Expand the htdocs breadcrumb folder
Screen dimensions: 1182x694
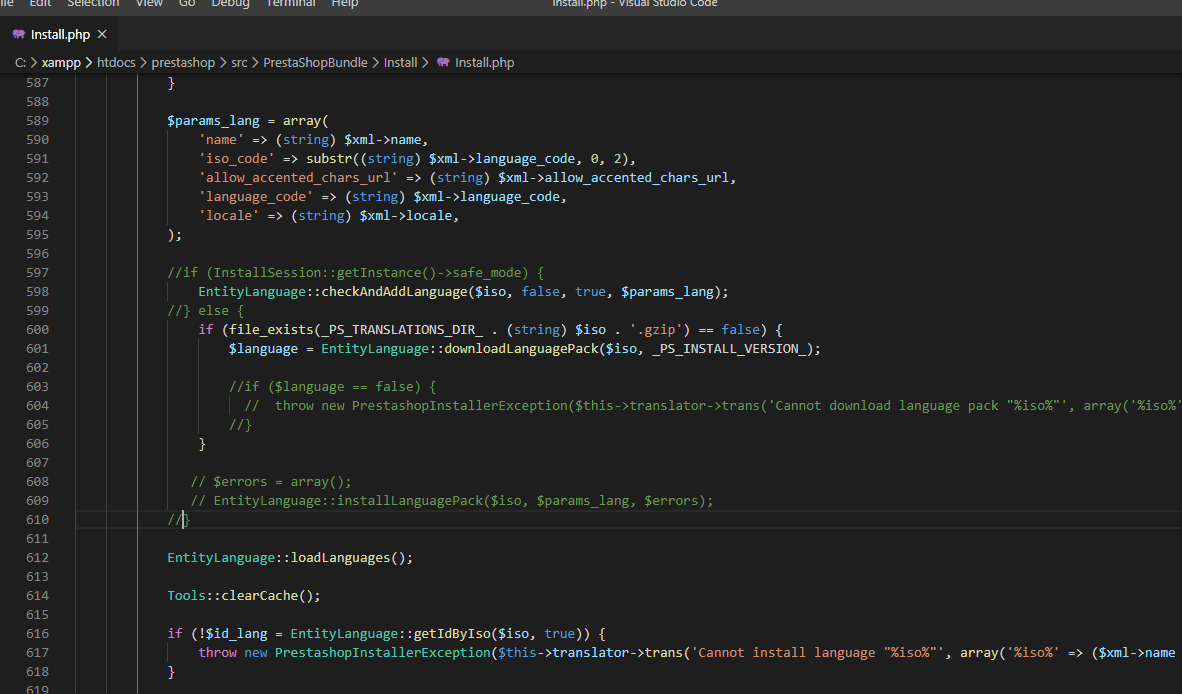tap(116, 62)
